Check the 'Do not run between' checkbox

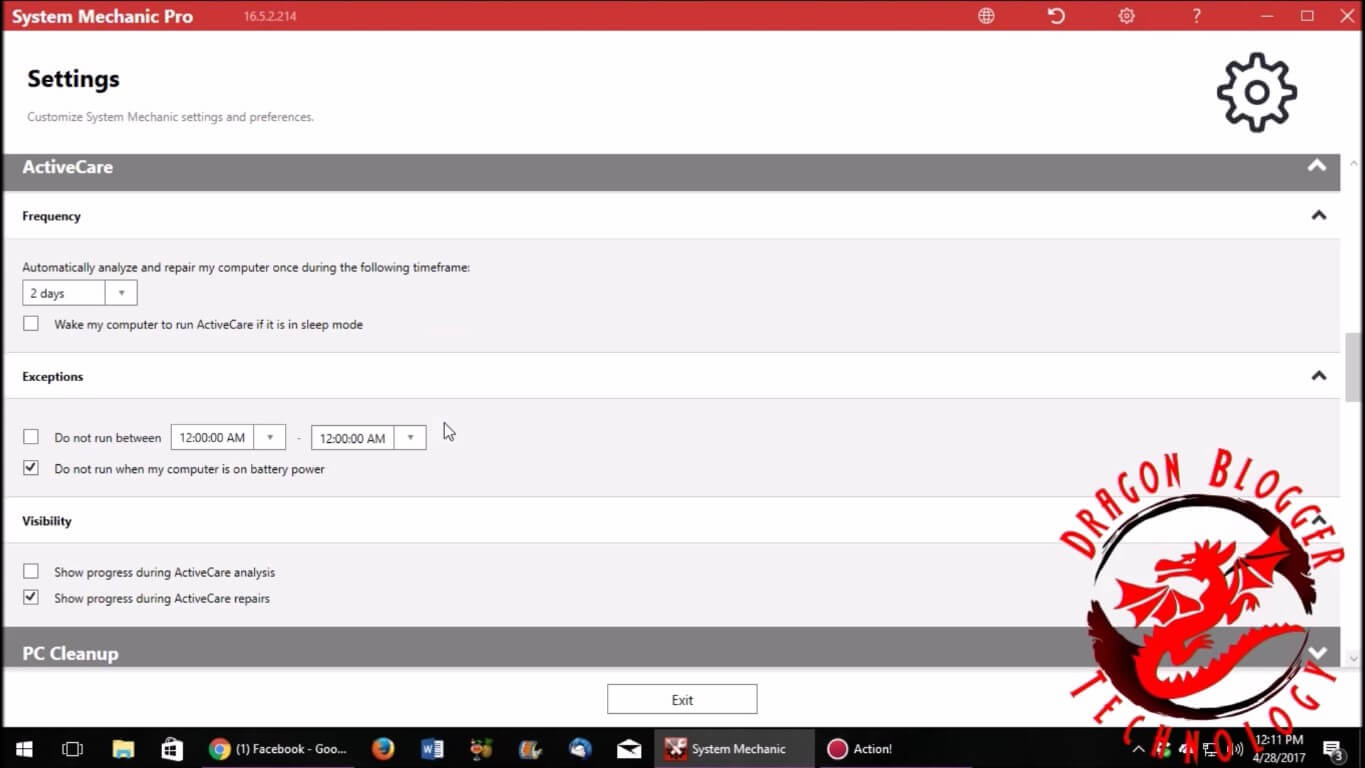point(31,437)
